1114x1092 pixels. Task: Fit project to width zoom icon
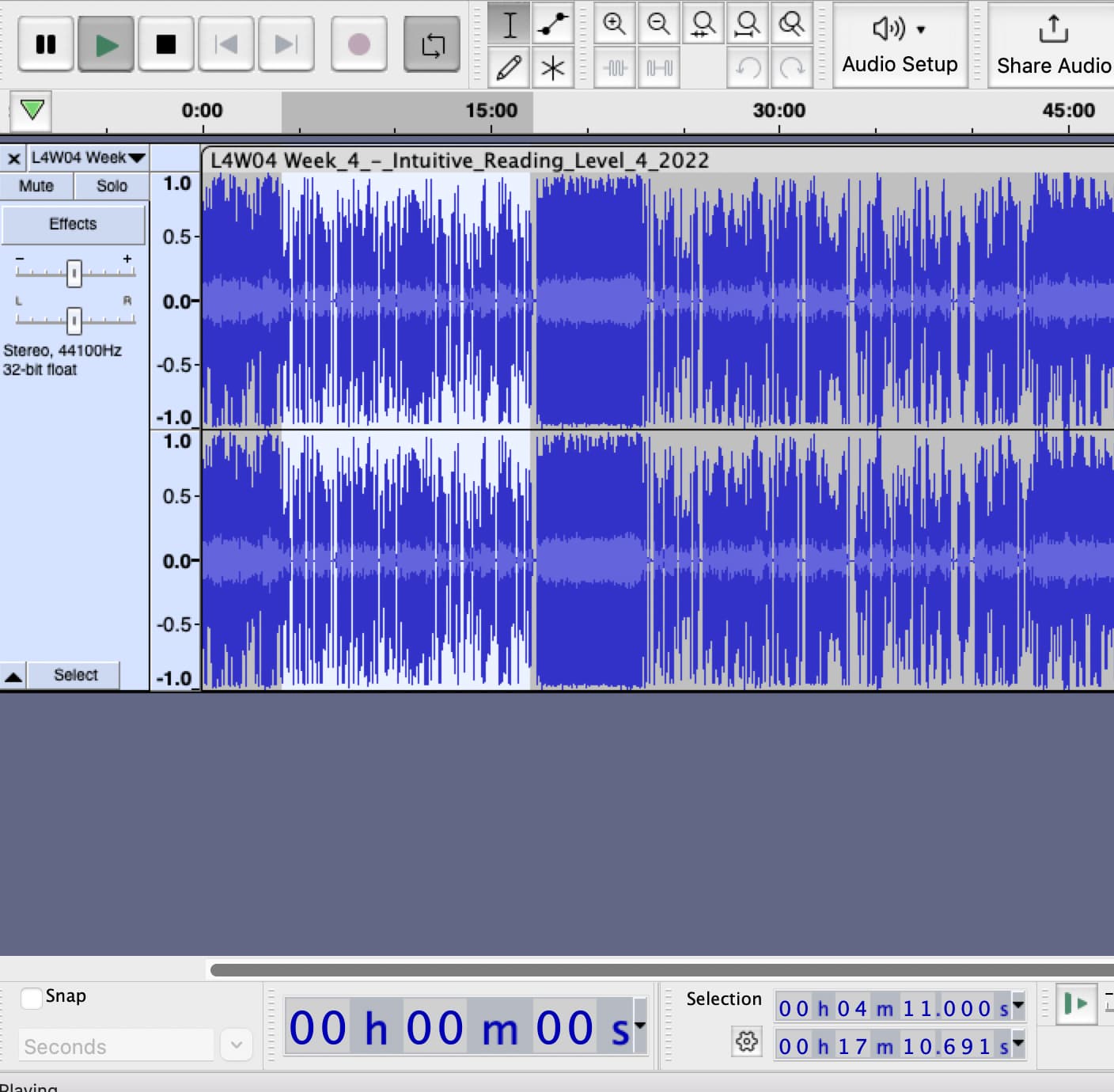pyautogui.click(x=747, y=25)
